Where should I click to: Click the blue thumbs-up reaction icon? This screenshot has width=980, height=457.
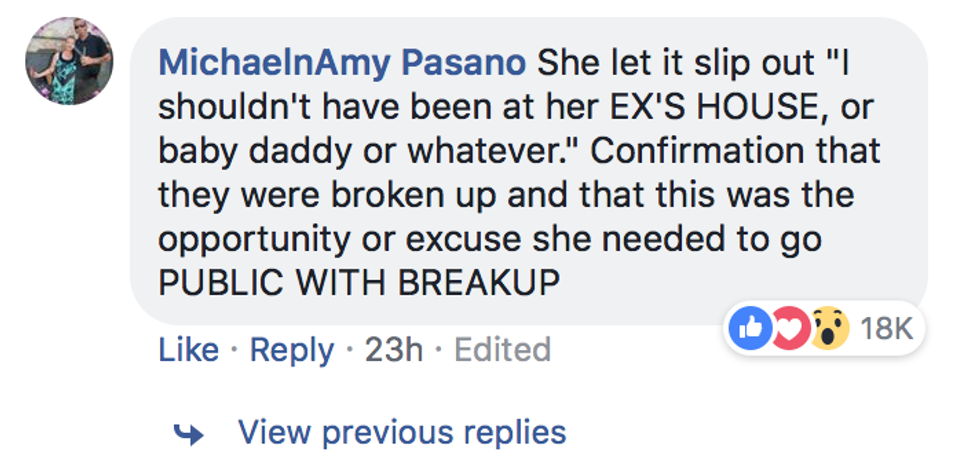[x=751, y=326]
